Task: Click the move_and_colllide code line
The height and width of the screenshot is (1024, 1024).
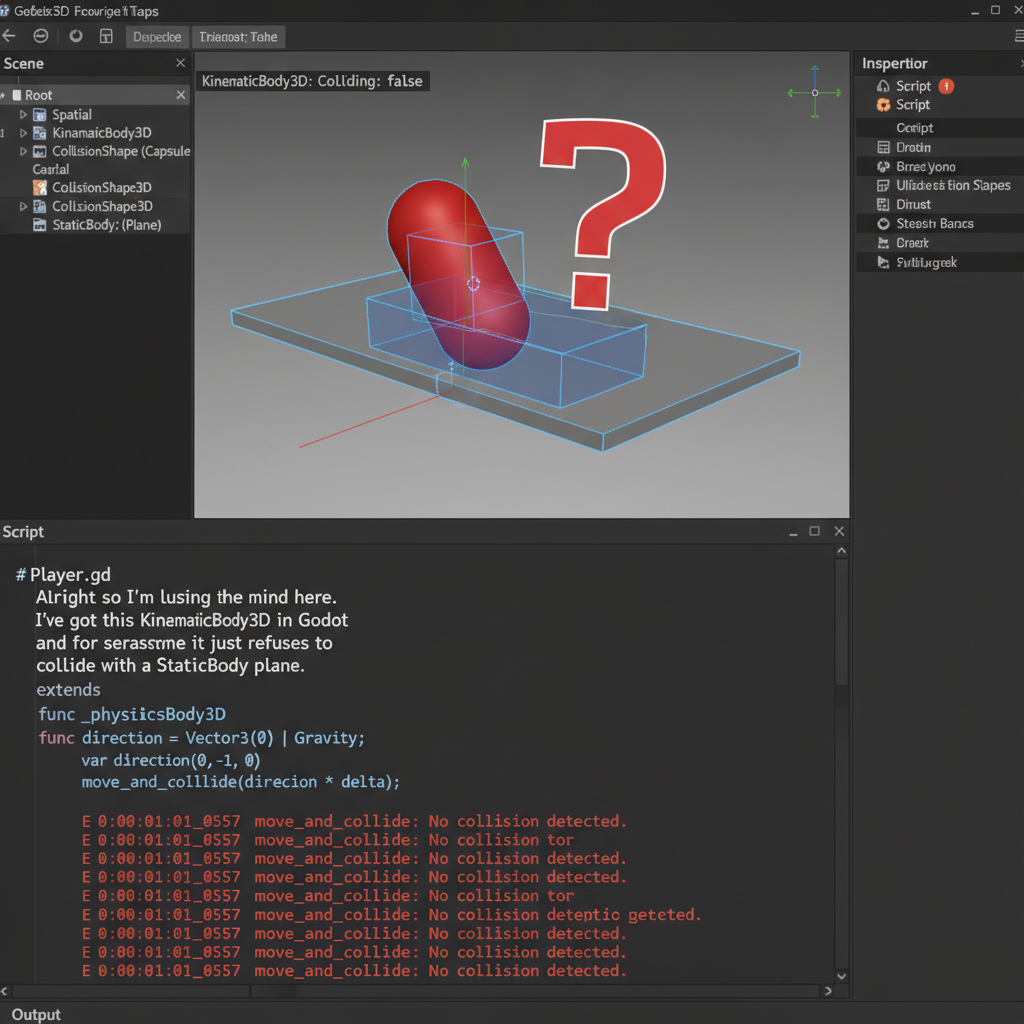Action: coord(240,782)
